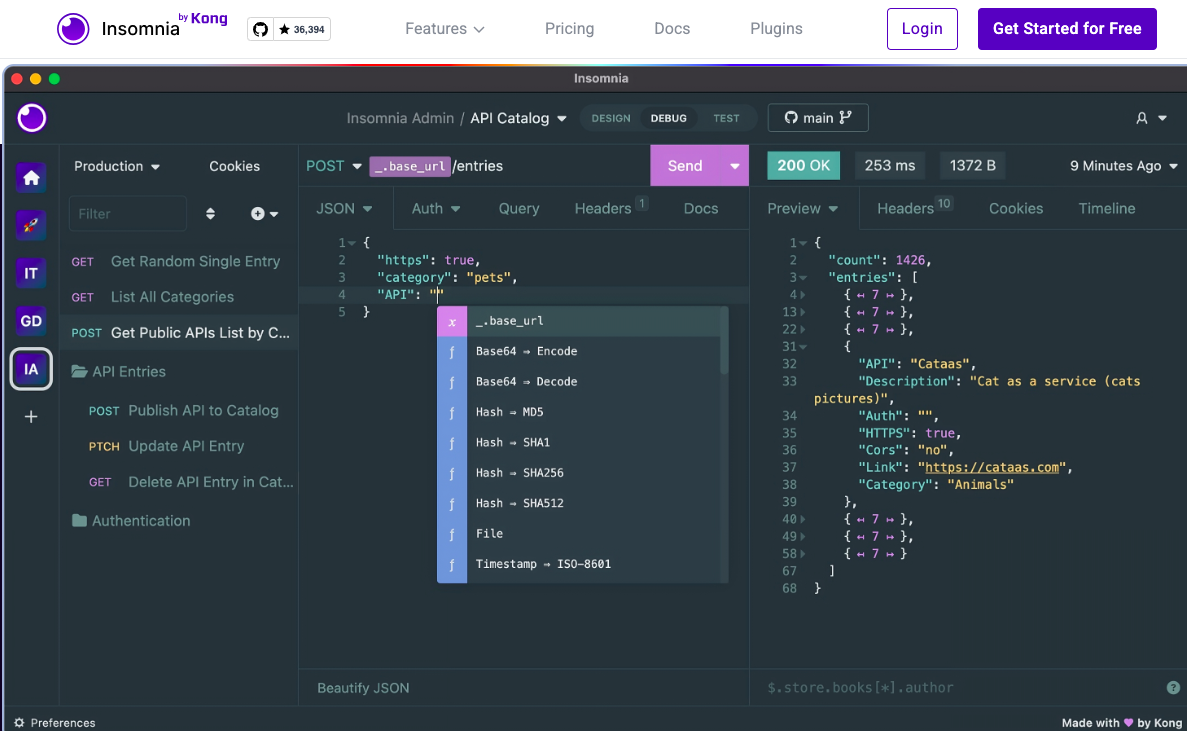This screenshot has width=1187, height=731.
Task: Click the request sort icon beside Filter
Action: (x=210, y=213)
